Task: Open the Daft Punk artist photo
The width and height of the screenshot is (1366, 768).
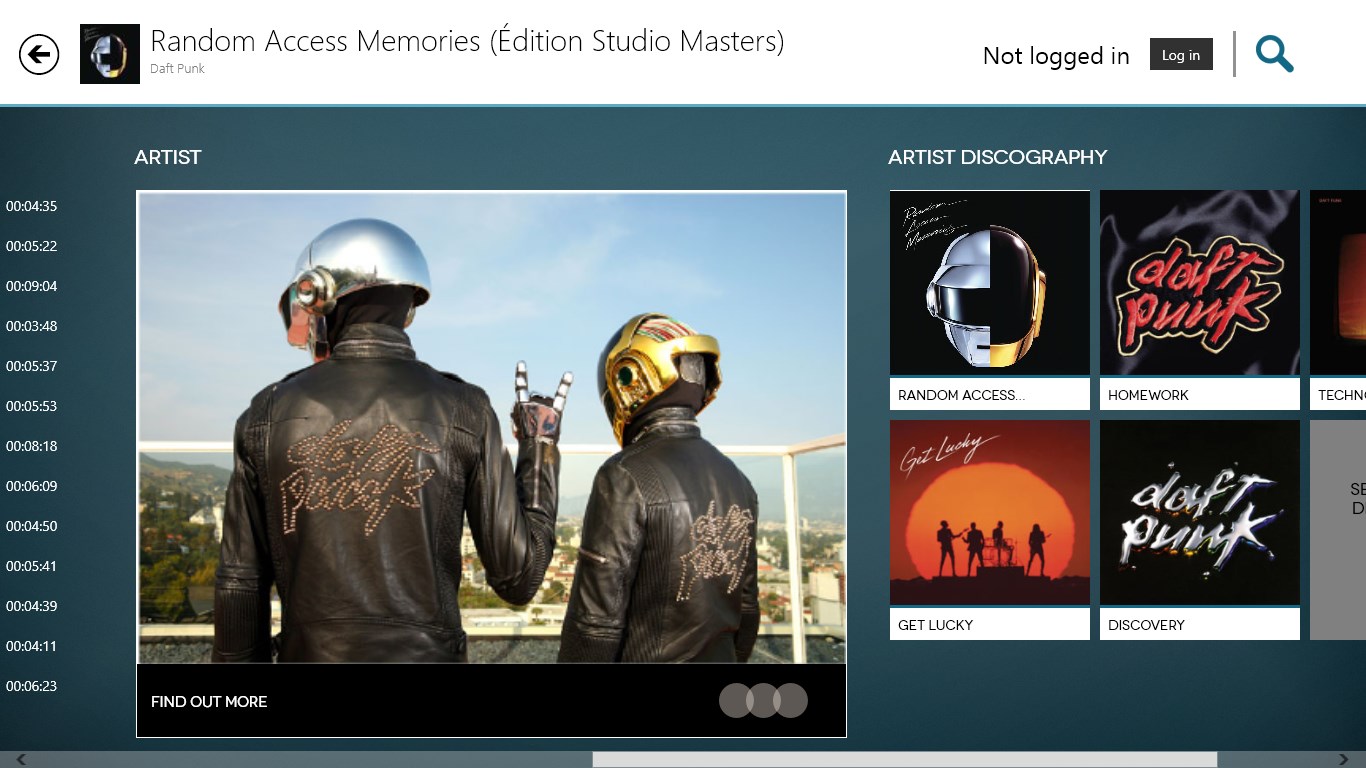Action: point(491,427)
